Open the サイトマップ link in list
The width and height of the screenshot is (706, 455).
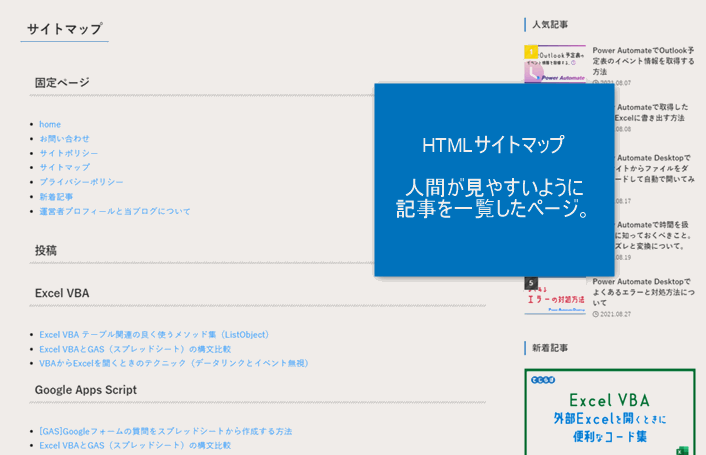[x=64, y=167]
